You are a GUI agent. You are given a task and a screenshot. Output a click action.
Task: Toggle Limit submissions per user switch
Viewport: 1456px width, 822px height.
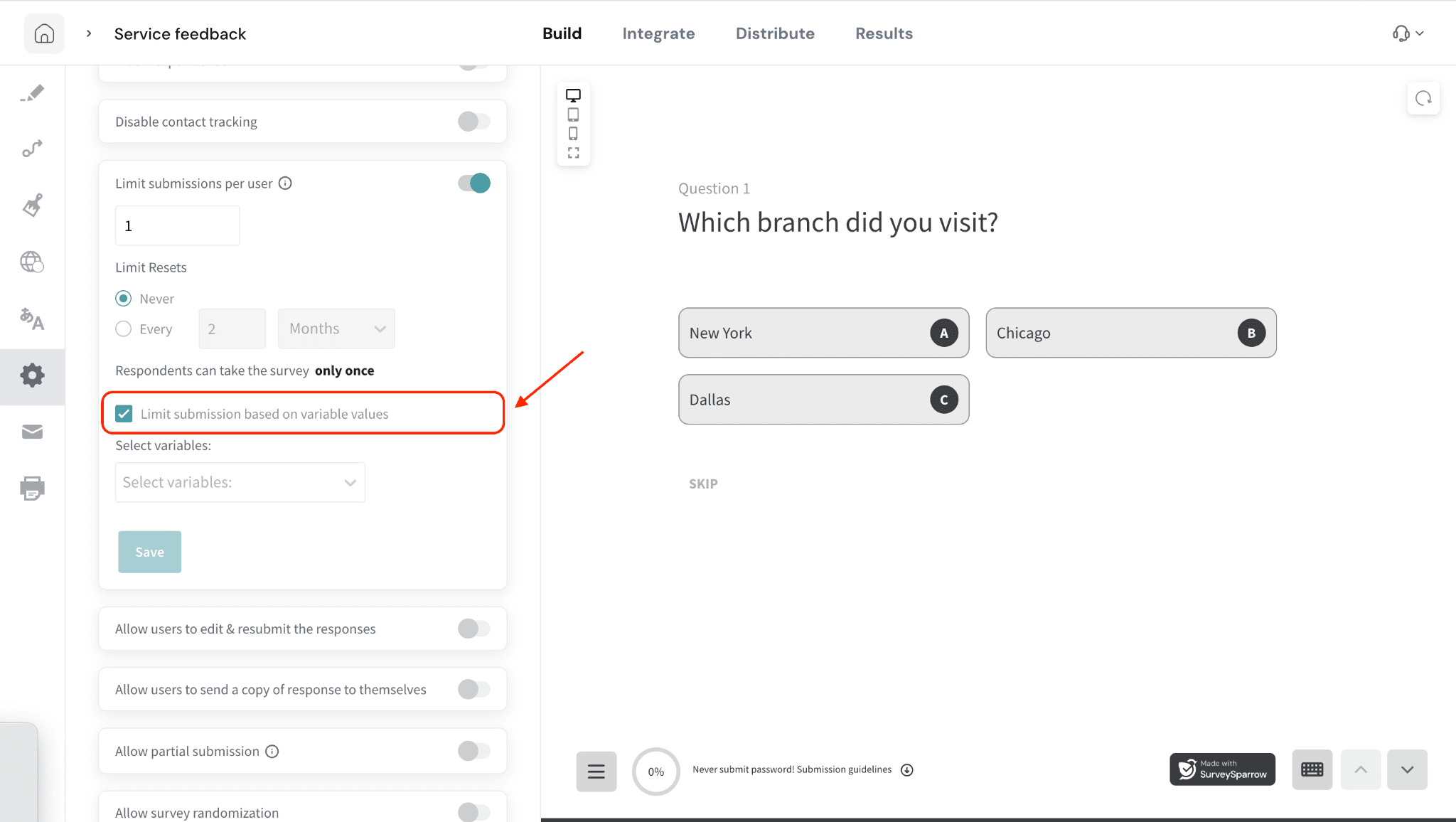(x=474, y=183)
